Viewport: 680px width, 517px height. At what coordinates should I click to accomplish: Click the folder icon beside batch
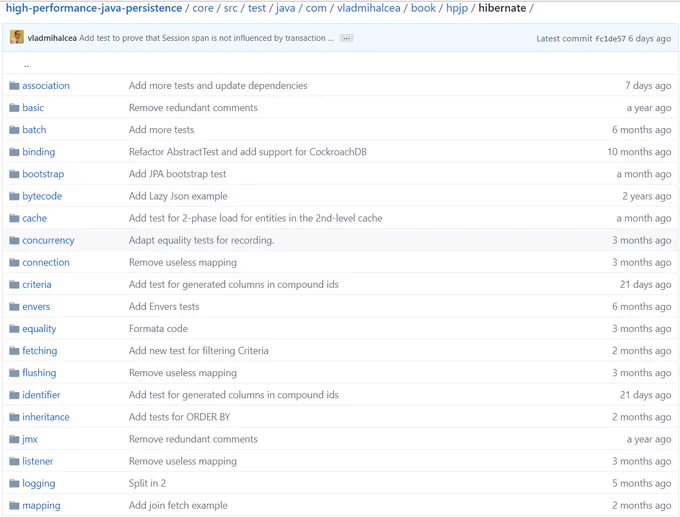[x=14, y=130]
